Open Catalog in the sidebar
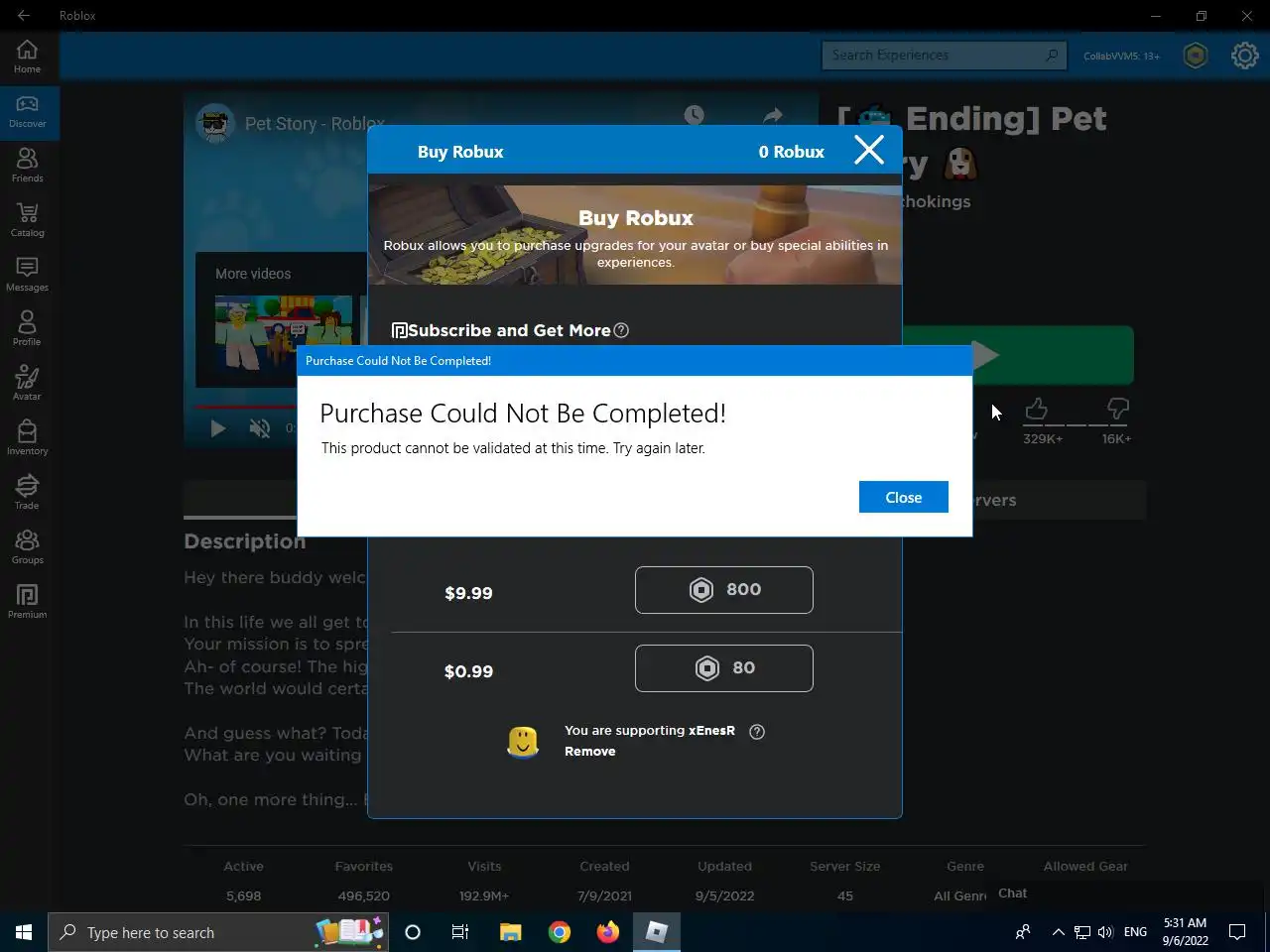This screenshot has width=1270, height=952. coord(27,220)
